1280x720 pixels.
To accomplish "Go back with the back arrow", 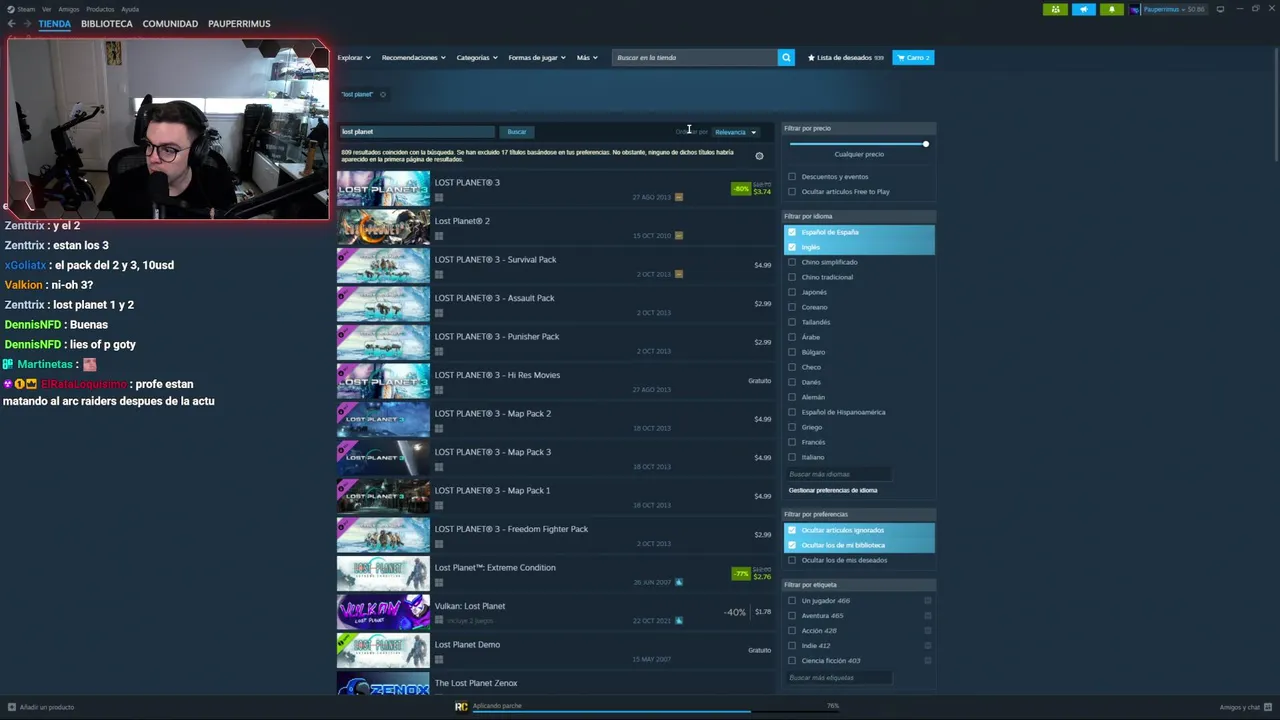I will (x=12, y=23).
